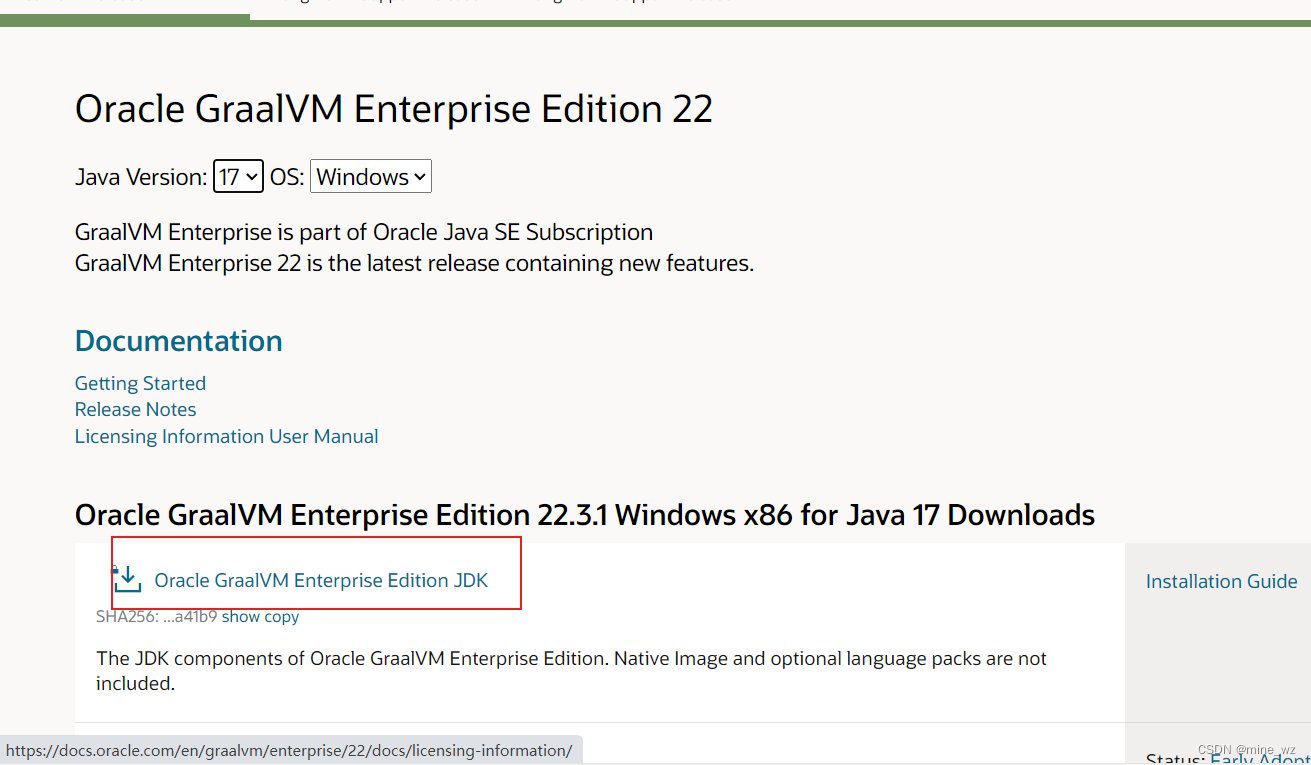Open the Installation Guide link
The image size is (1311, 765).
pyautogui.click(x=1221, y=581)
